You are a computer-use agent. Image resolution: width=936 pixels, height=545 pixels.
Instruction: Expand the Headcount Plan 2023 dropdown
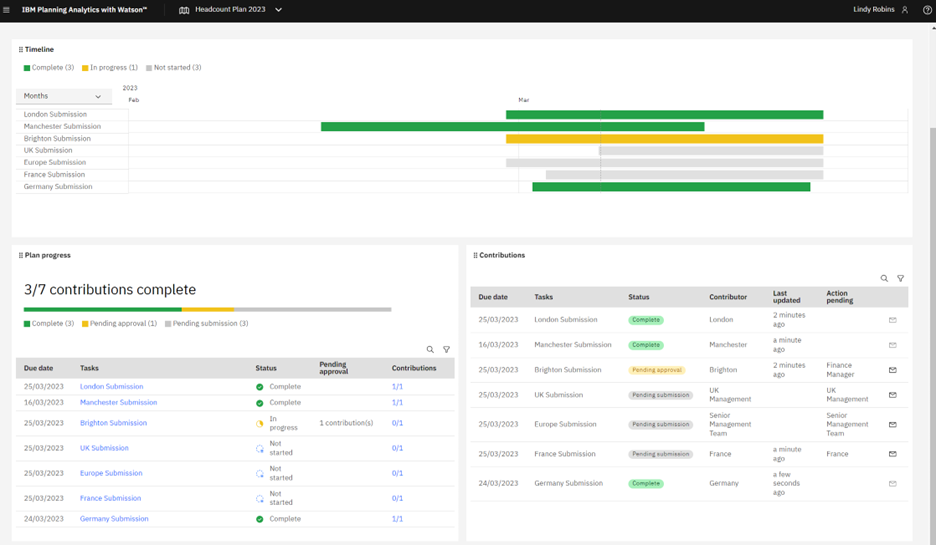[x=278, y=10]
